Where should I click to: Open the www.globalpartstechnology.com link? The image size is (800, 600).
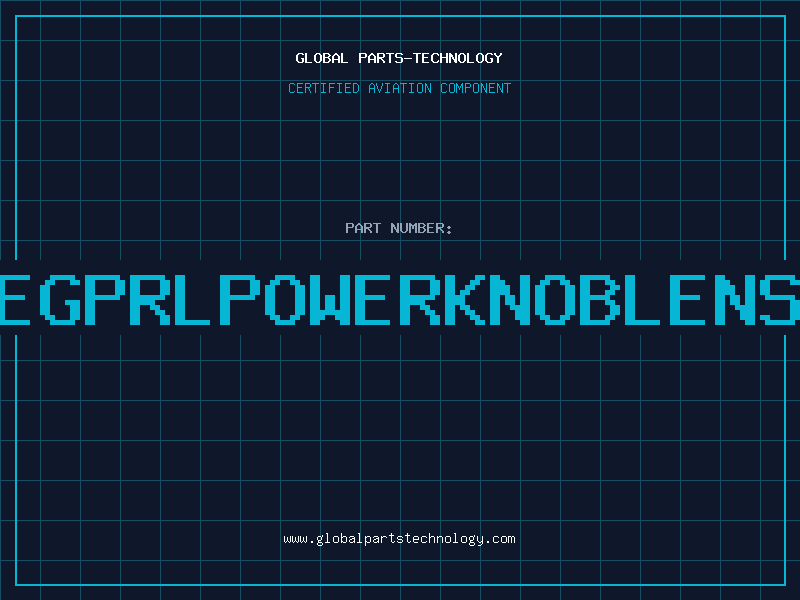pyautogui.click(x=399, y=539)
